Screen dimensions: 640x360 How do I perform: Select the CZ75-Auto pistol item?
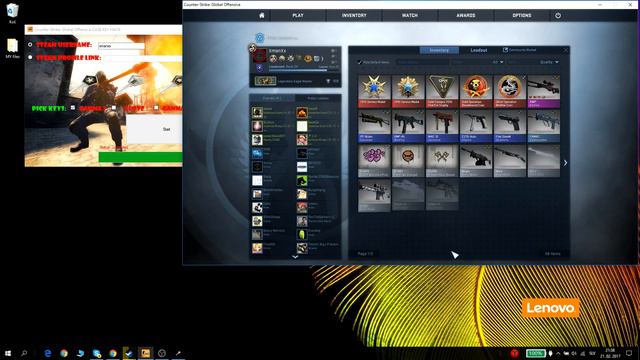476,126
